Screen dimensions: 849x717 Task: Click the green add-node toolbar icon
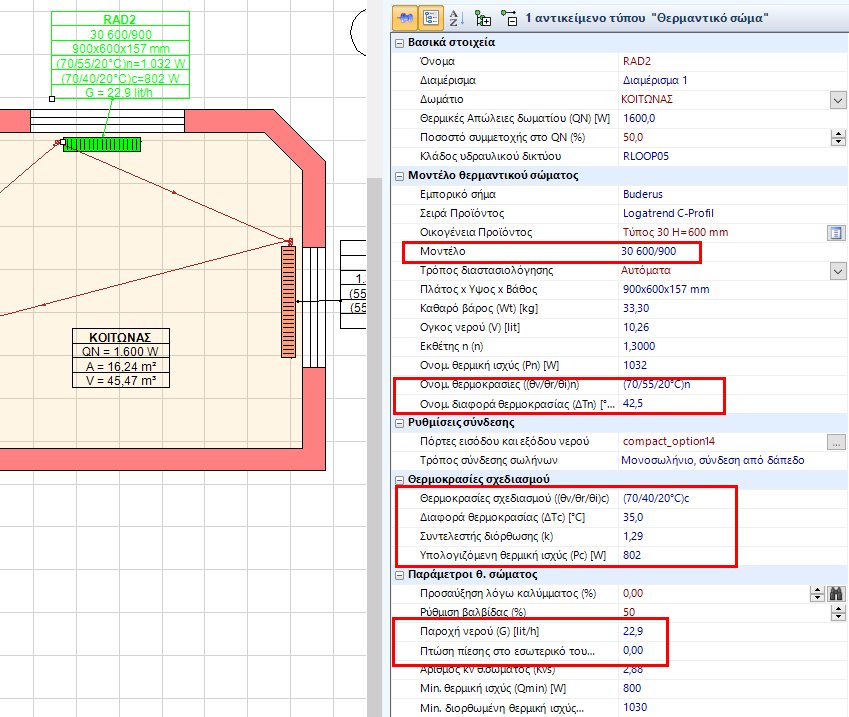(482, 17)
